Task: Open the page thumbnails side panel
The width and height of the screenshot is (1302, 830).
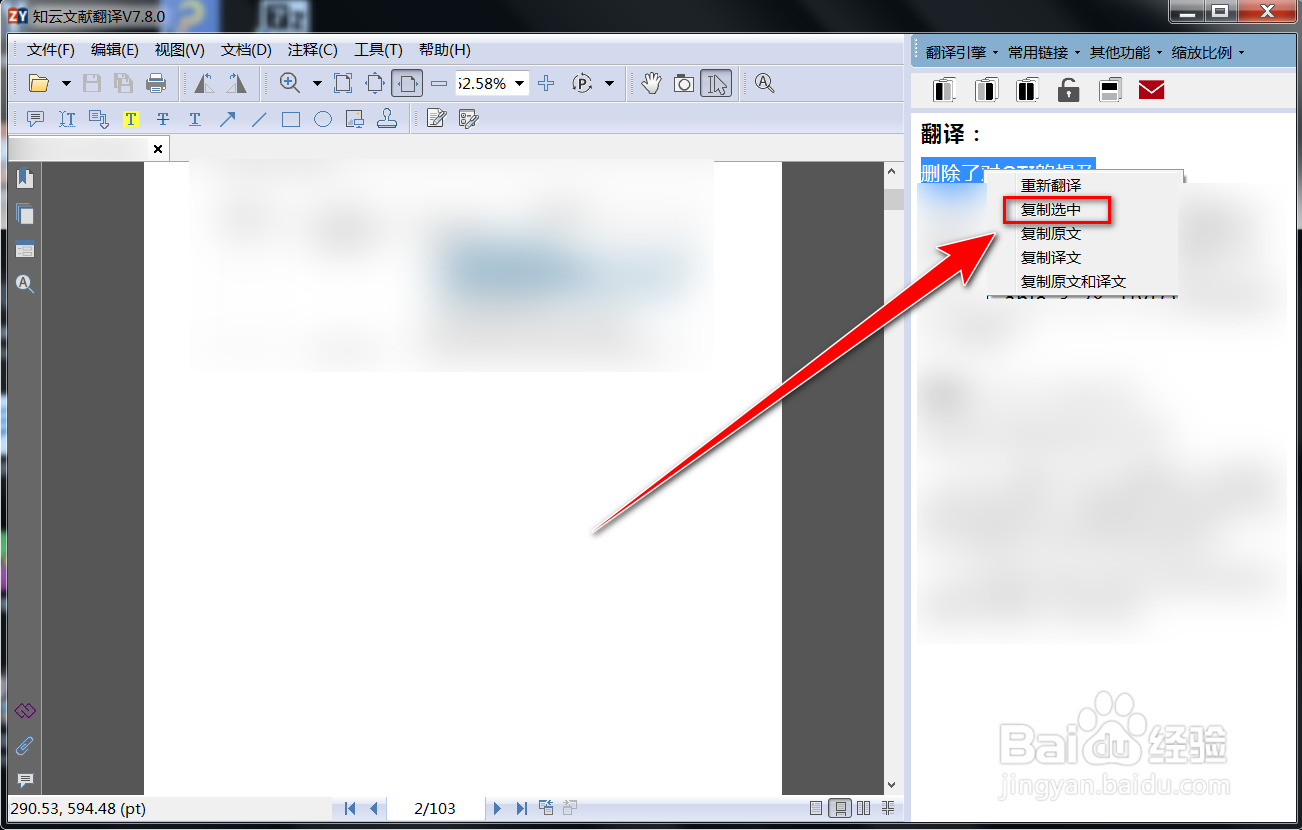Action: (25, 214)
